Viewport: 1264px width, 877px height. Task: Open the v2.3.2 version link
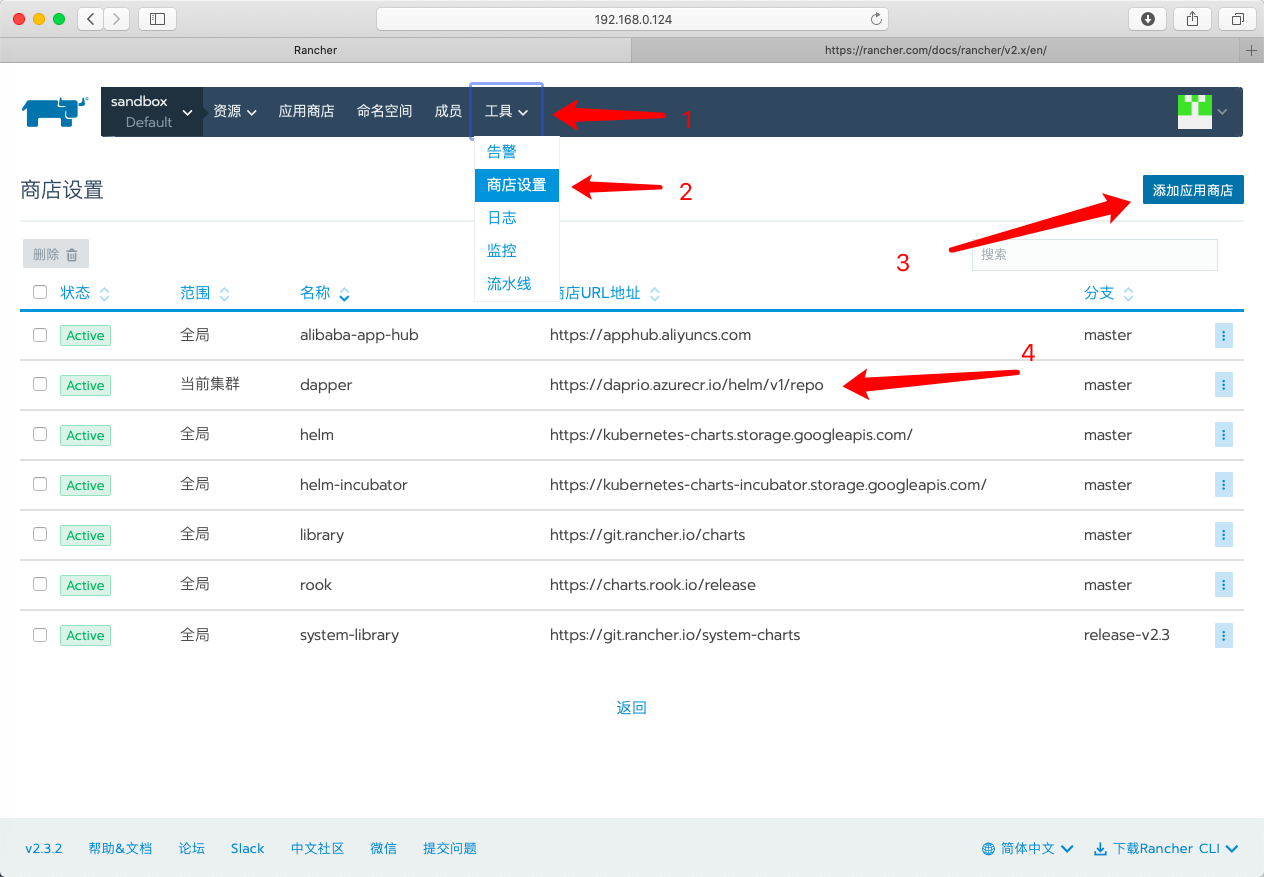44,848
